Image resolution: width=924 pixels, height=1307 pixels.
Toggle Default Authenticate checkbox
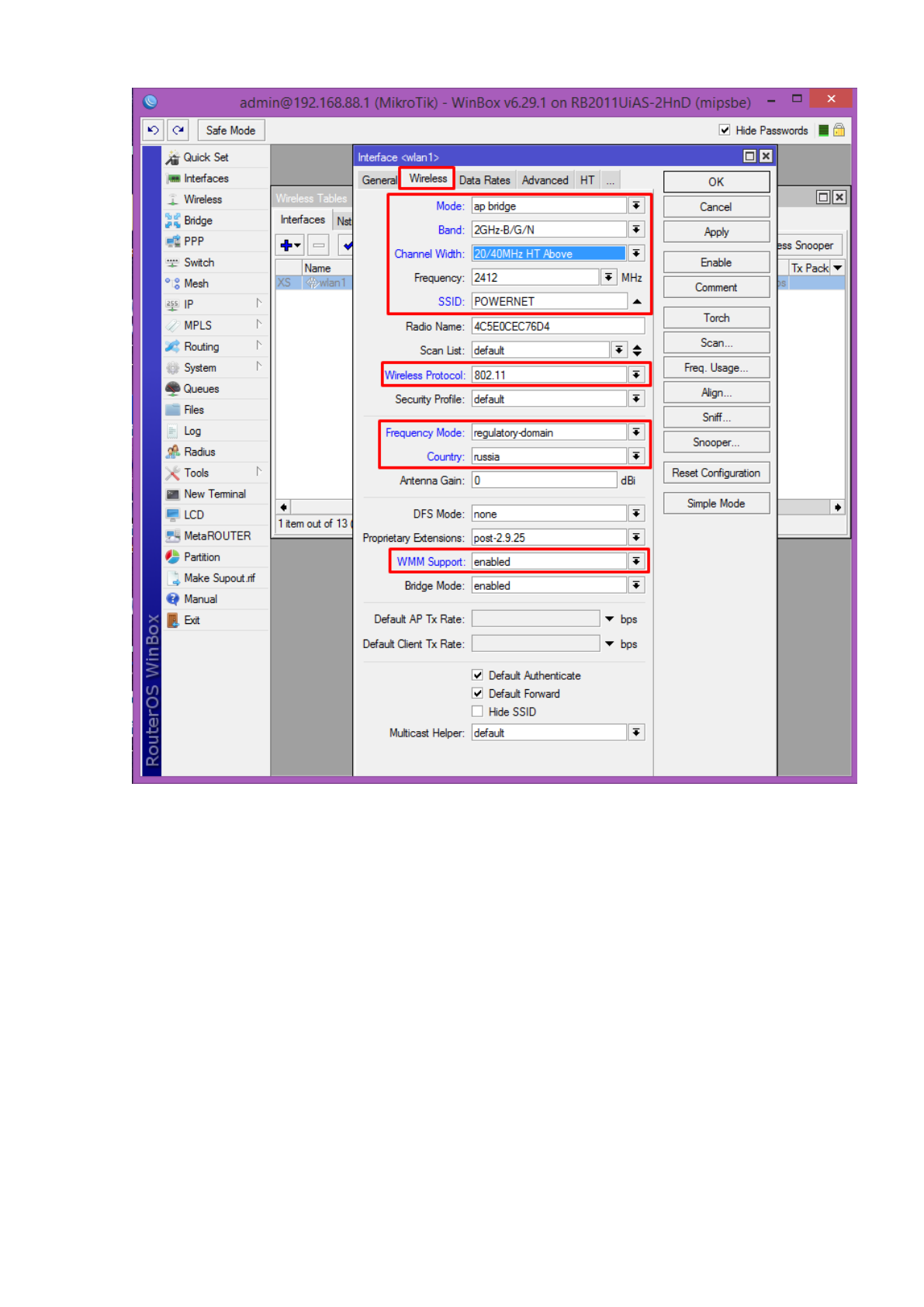(x=478, y=675)
